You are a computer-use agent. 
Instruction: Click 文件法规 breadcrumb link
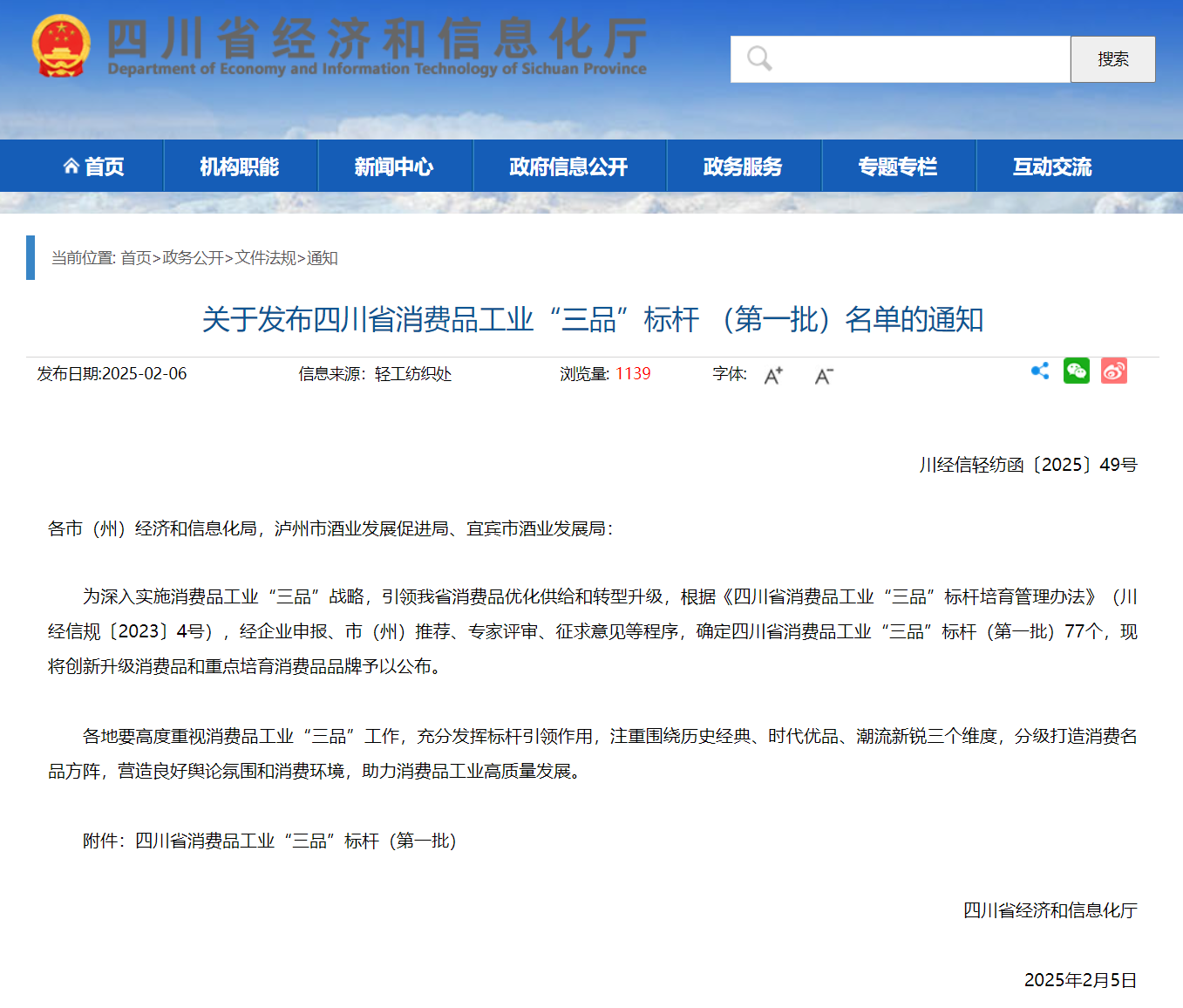click(x=265, y=258)
